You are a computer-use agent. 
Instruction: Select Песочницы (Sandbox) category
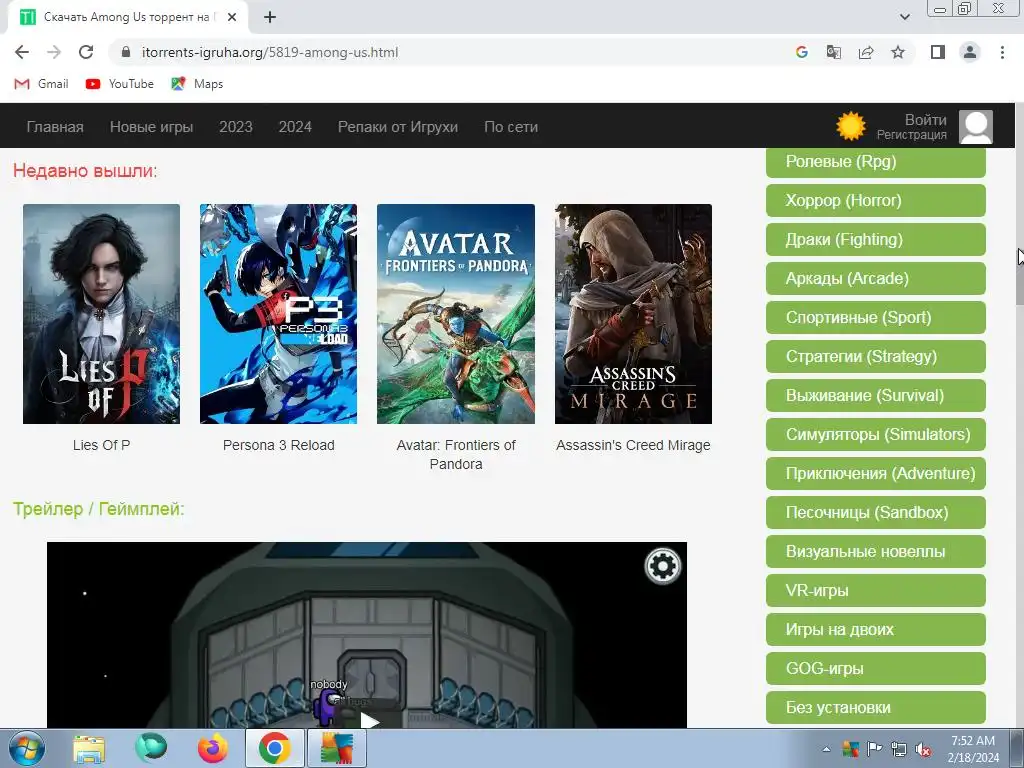(x=876, y=513)
